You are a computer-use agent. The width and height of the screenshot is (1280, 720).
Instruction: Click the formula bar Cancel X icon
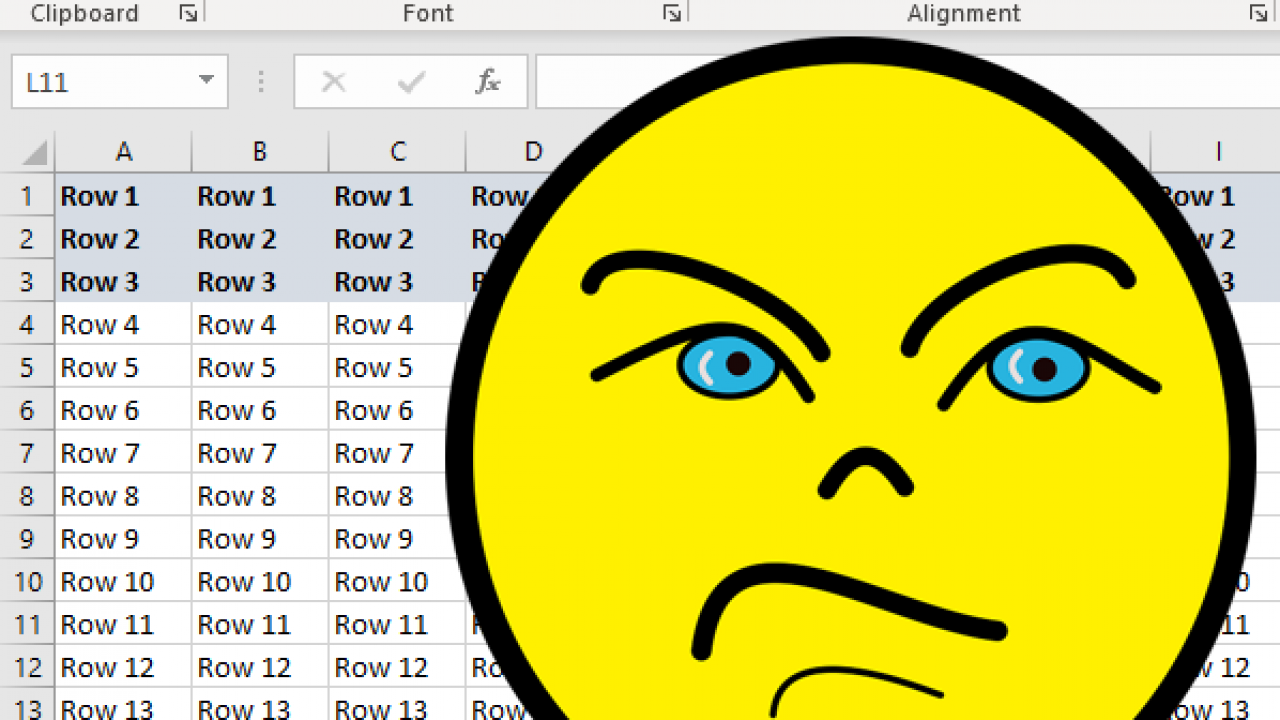click(334, 82)
